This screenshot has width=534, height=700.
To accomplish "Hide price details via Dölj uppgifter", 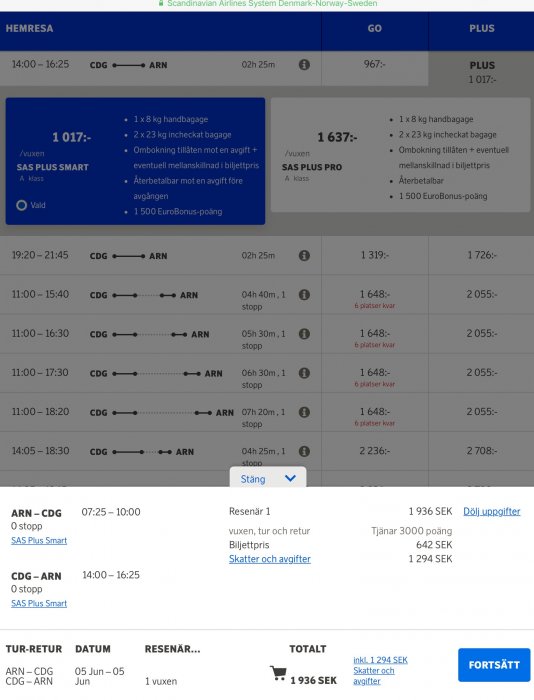I will click(492, 512).
